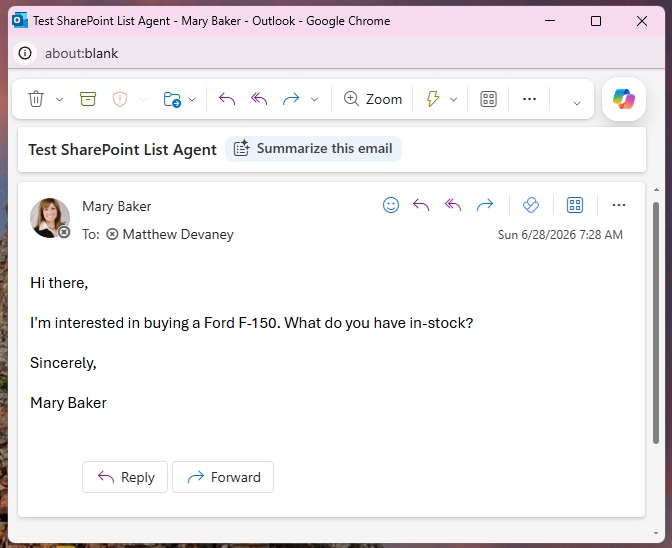
Task: Forward using the top toolbar arrow icon
Action: click(x=291, y=99)
